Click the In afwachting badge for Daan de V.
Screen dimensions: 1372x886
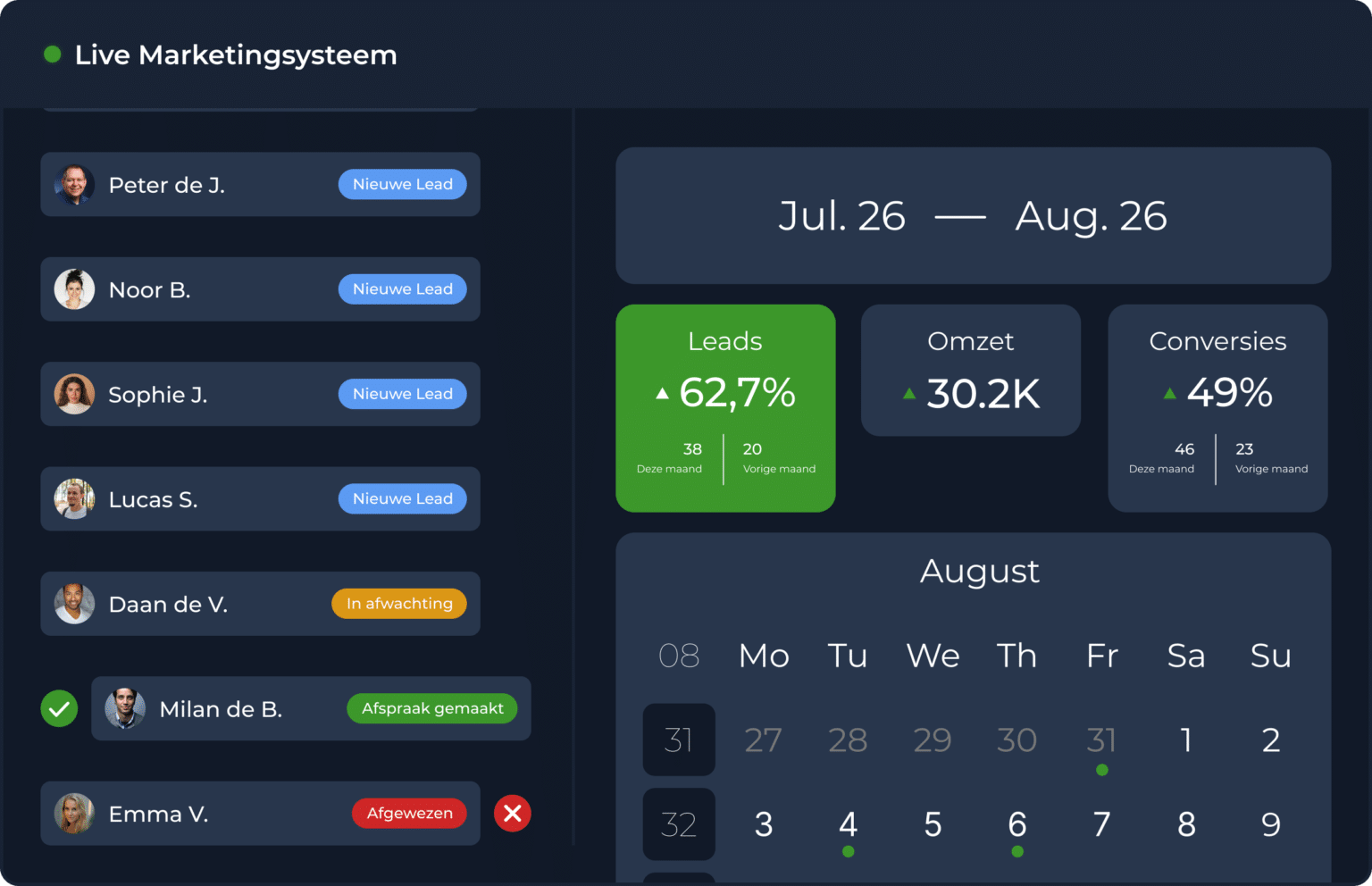click(399, 604)
